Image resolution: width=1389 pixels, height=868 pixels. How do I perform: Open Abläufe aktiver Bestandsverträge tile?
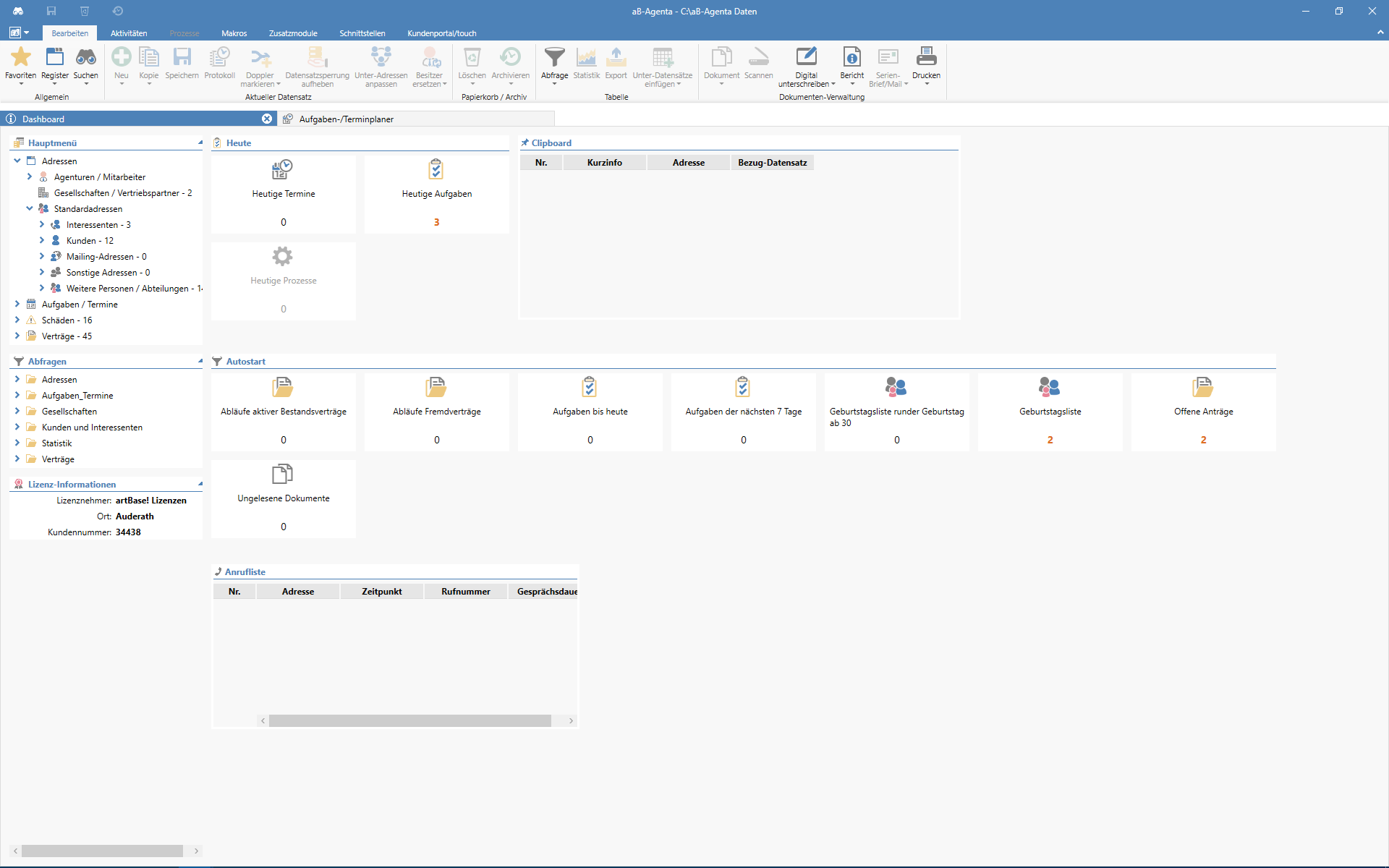284,412
